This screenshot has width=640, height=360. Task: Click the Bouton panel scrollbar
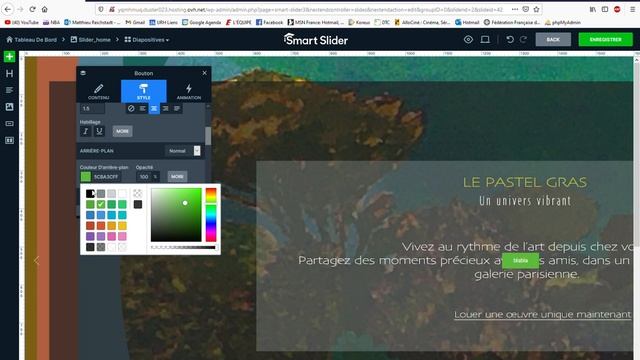pyautogui.click(x=208, y=136)
